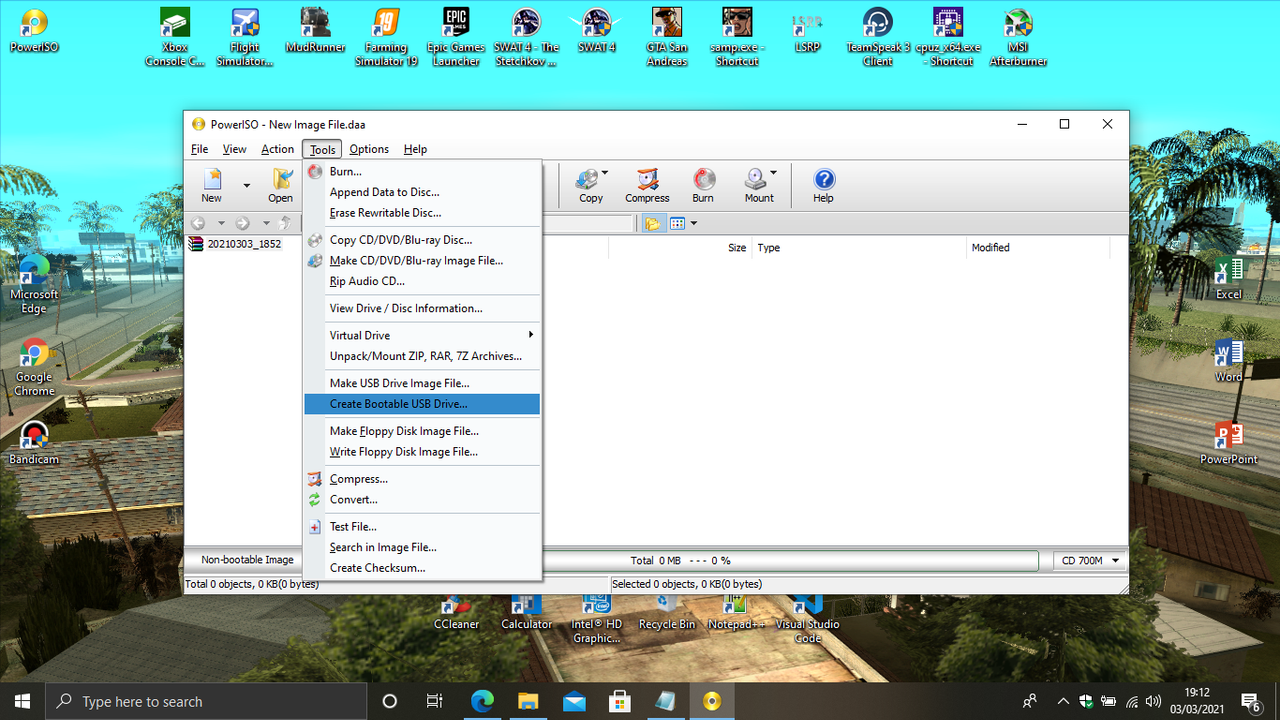This screenshot has height=720, width=1280.
Task: Open the view mode dropdown arrow
Action: [693, 224]
